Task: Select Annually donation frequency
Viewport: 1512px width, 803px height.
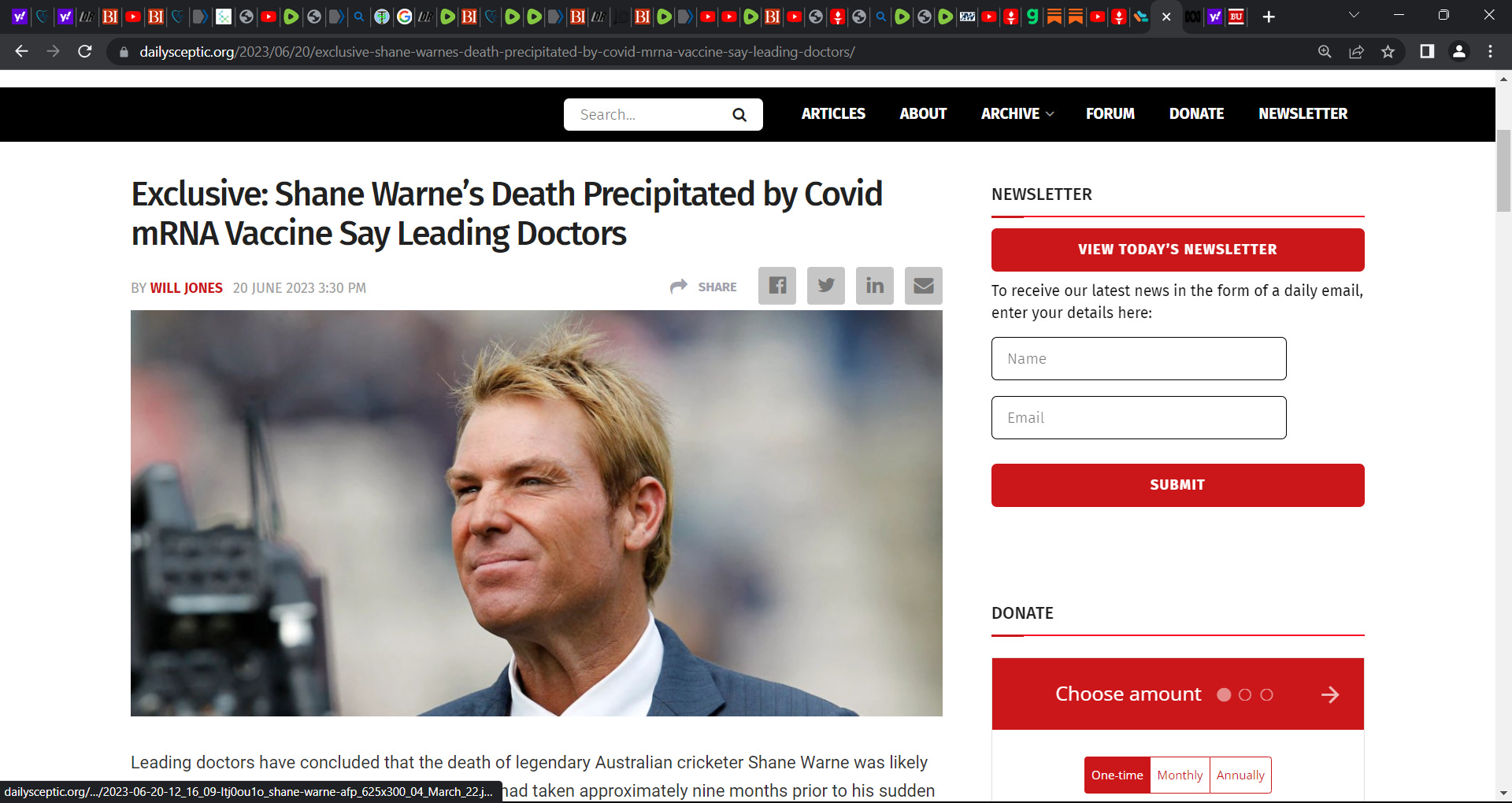Action: pyautogui.click(x=1240, y=775)
